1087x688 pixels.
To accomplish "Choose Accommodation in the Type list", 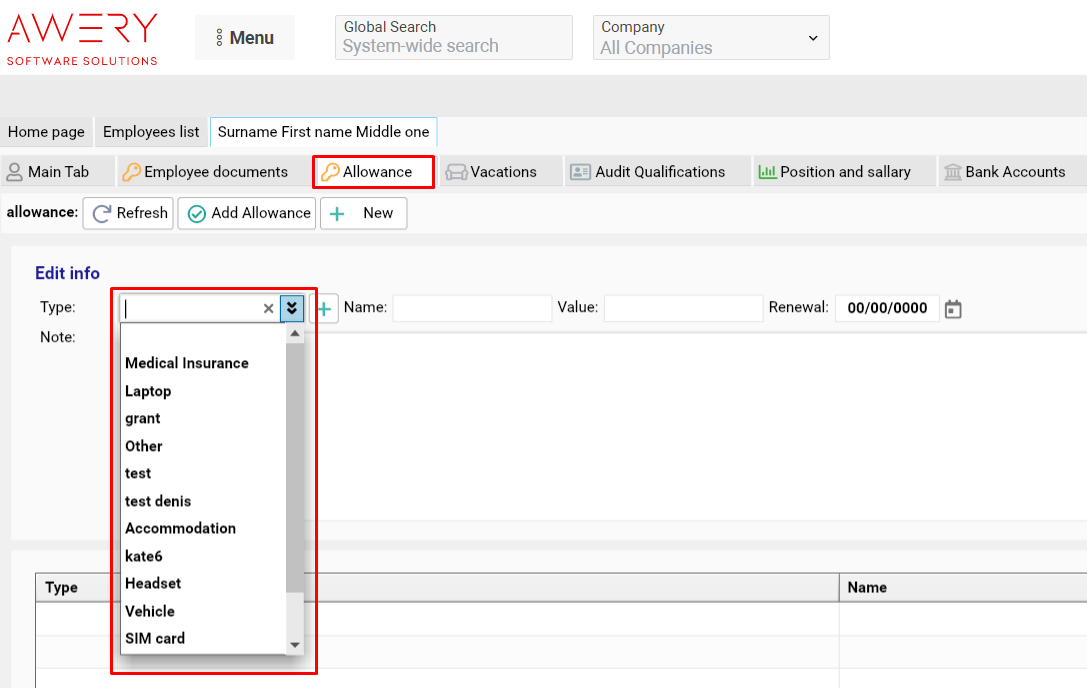I will click(180, 528).
